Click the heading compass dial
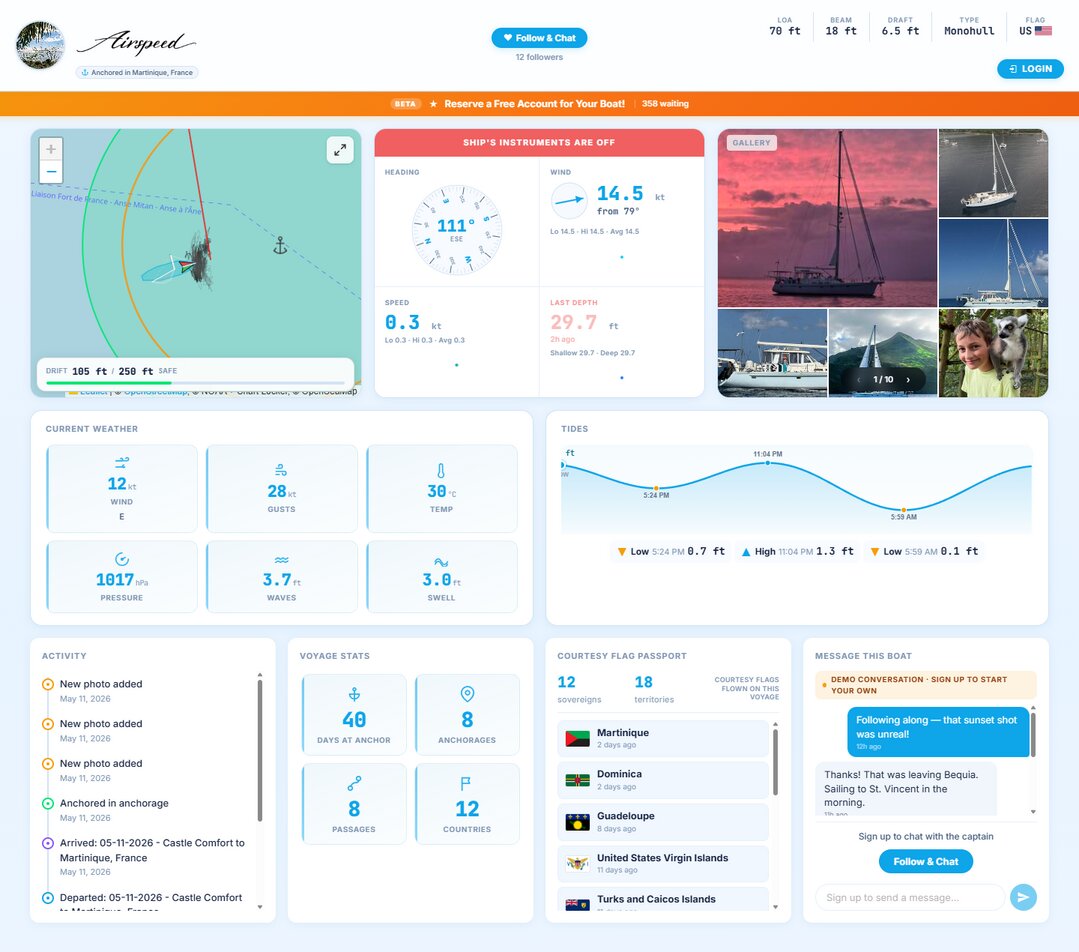 point(456,230)
